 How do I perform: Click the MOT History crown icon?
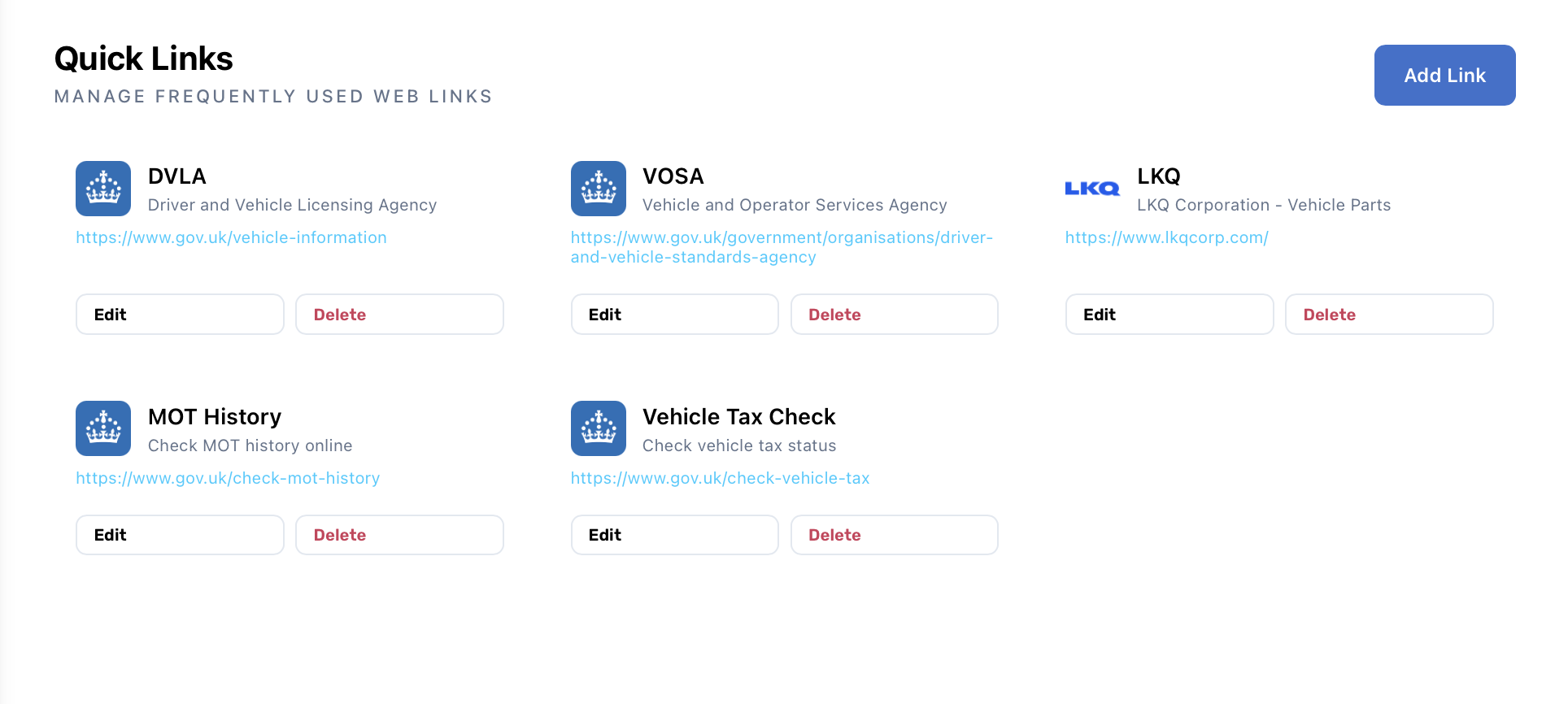102,428
